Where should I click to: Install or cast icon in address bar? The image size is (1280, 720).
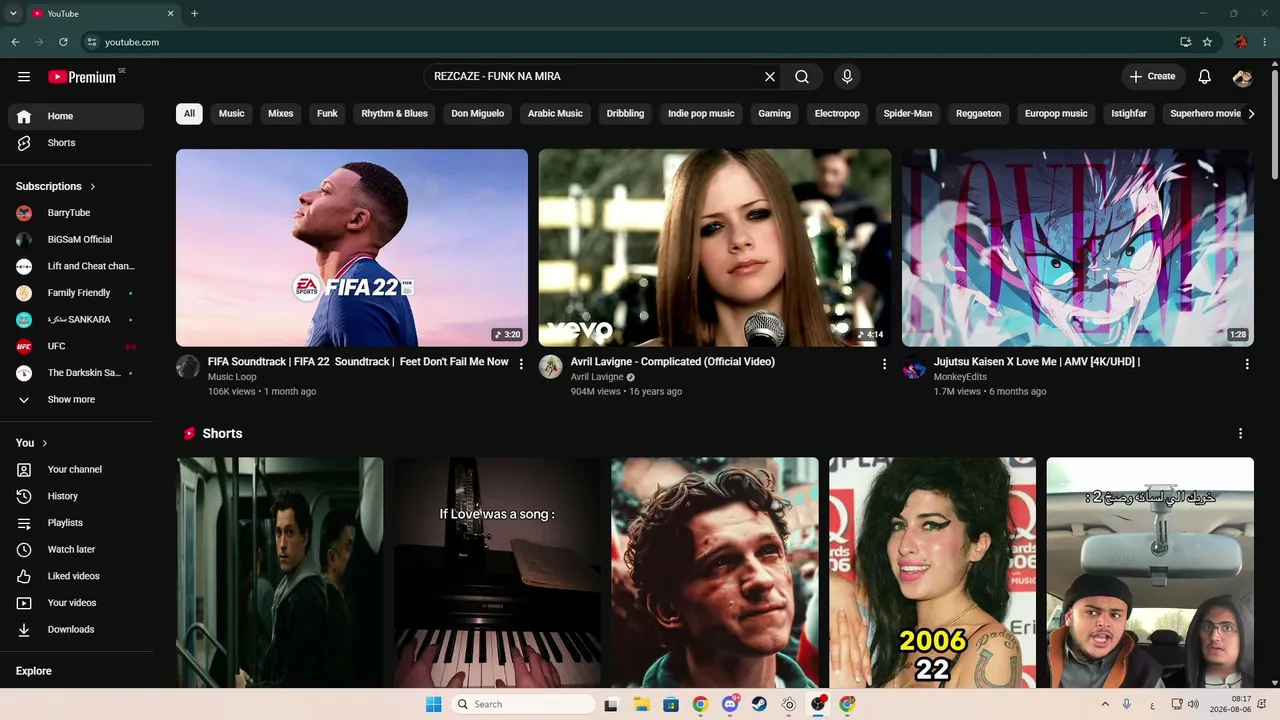click(1185, 42)
